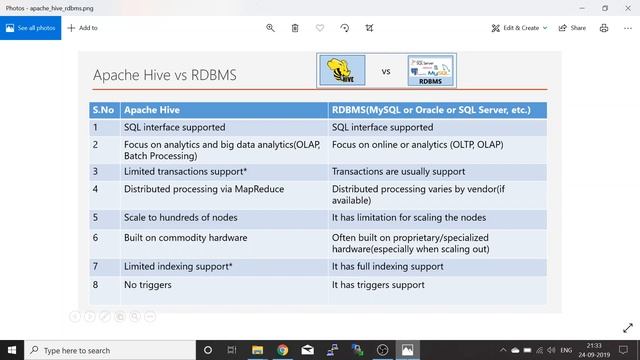Open the network computers taskbar app
This screenshot has height=360, width=640.
tap(332, 350)
